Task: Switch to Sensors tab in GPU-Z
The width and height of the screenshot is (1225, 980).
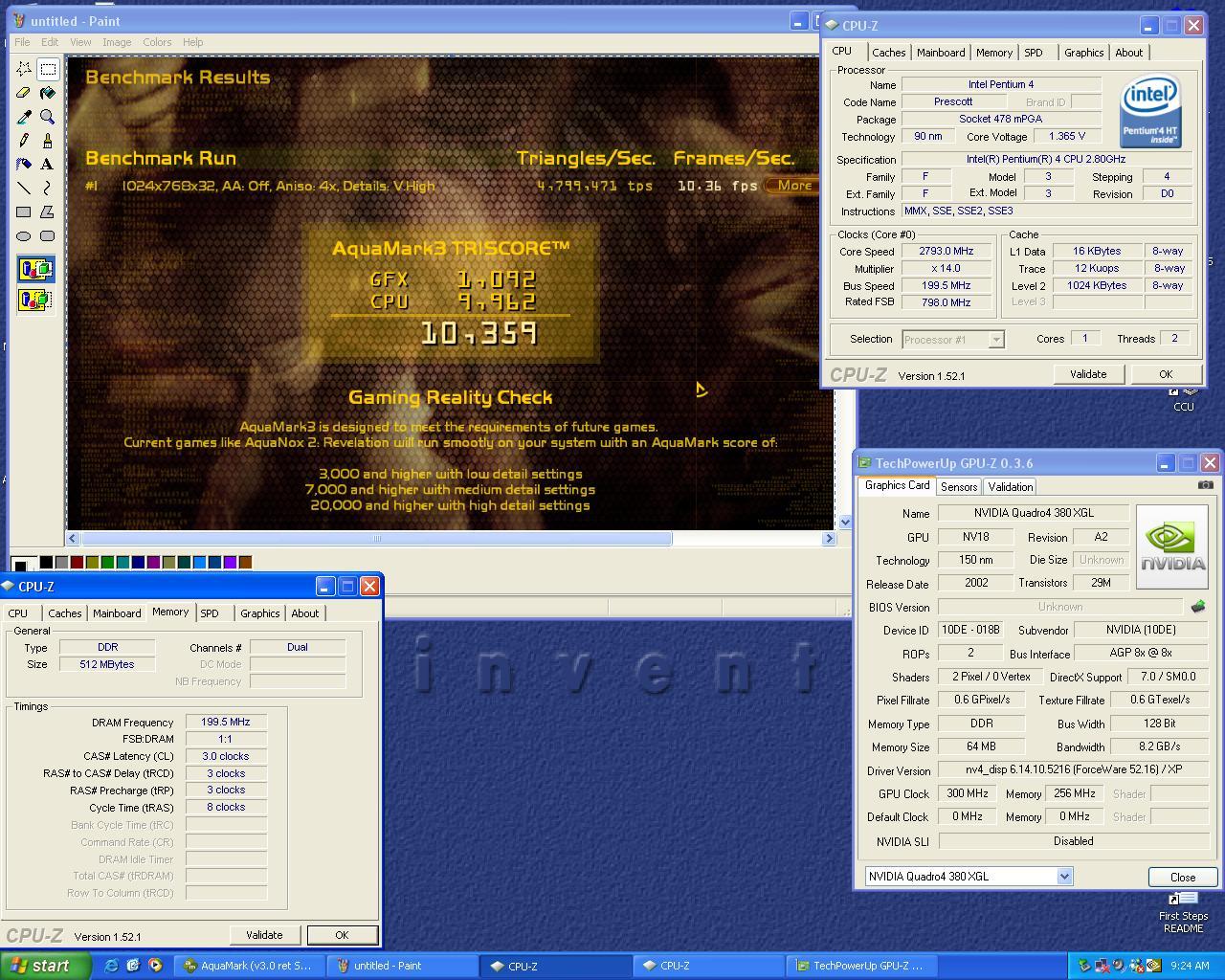Action: click(959, 487)
